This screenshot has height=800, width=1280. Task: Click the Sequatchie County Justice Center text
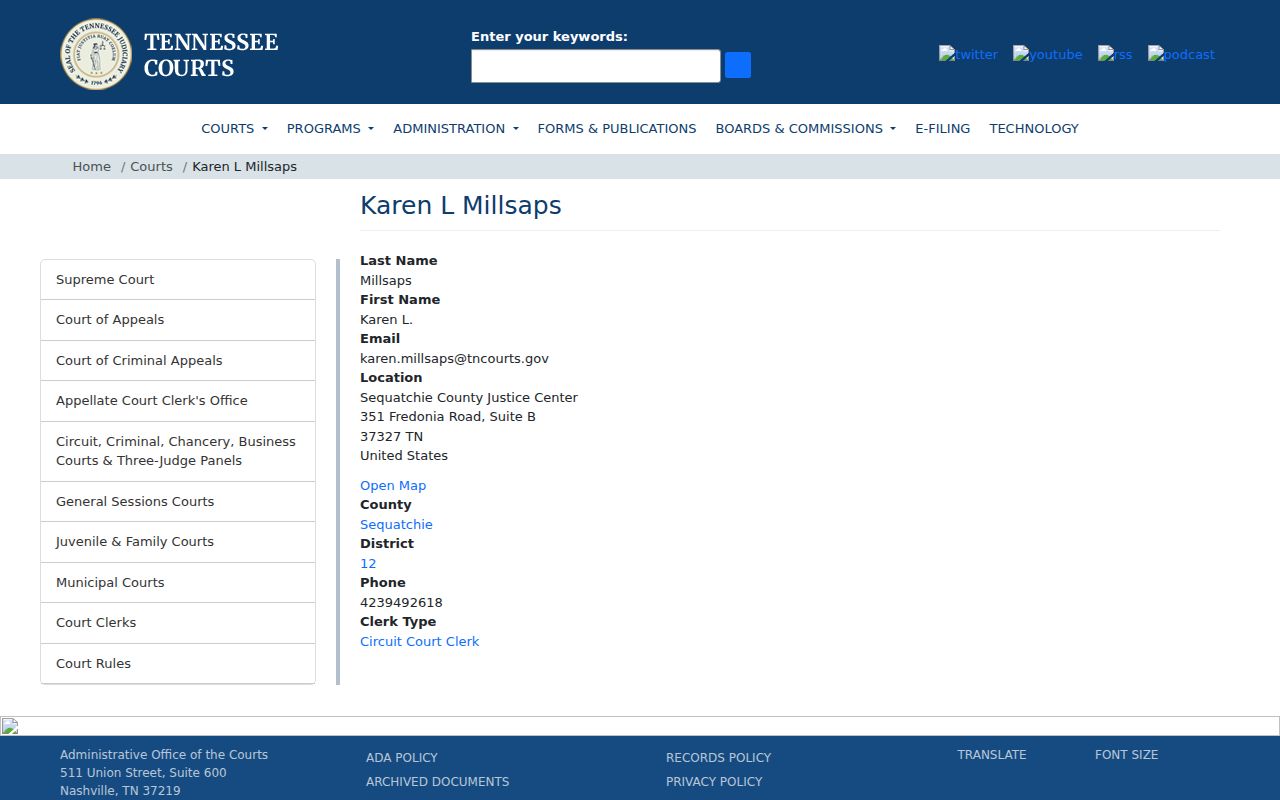[x=469, y=397]
